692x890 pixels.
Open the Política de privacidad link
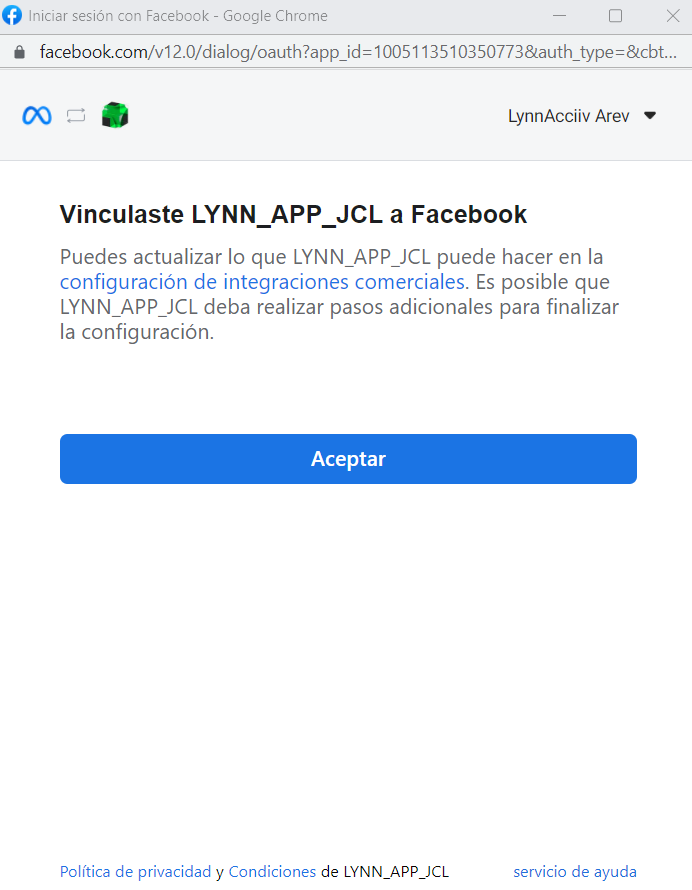135,871
